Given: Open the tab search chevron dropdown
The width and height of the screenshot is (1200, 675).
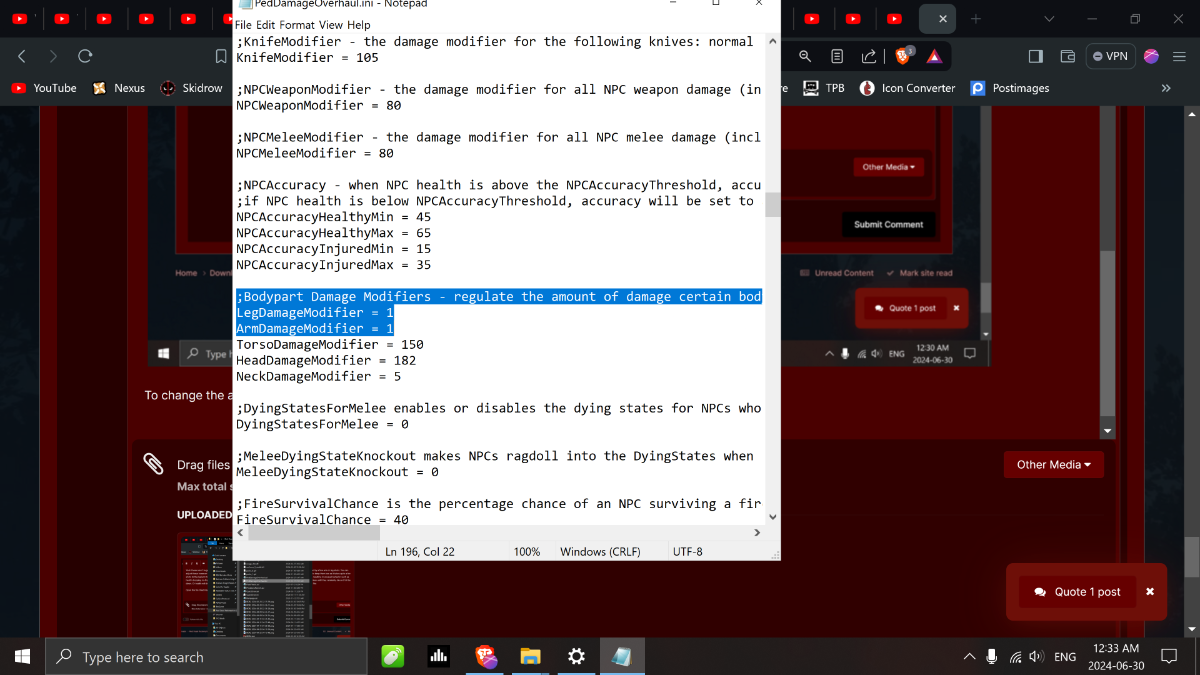Looking at the screenshot, I should coord(1049,19).
